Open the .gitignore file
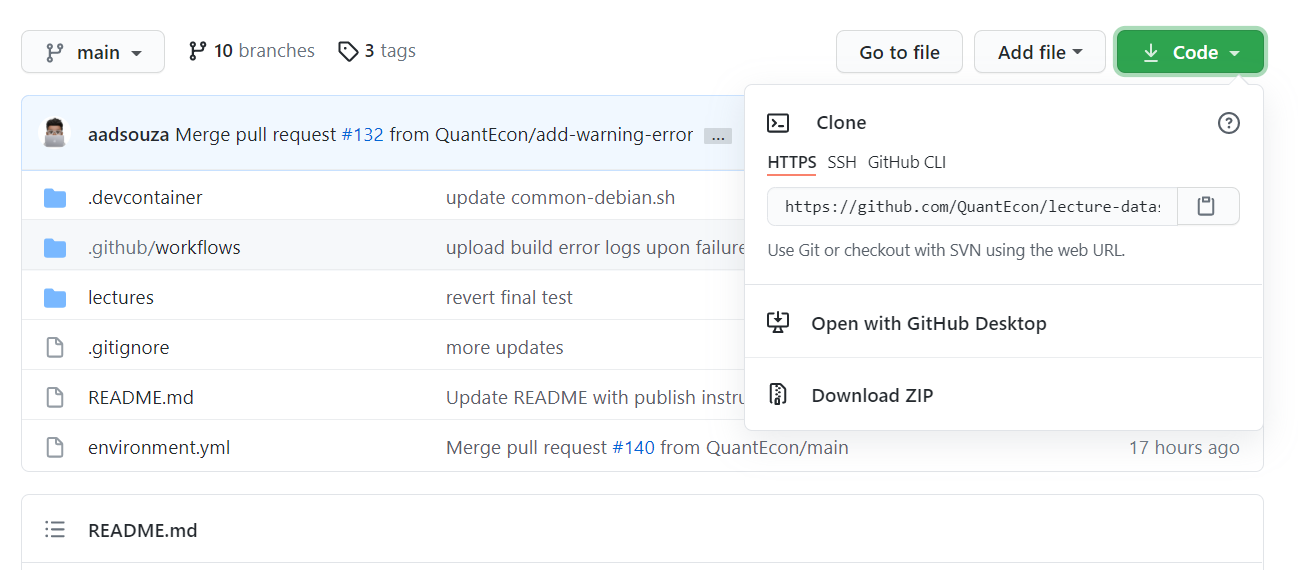Viewport: 1298px width, 570px height. 128,347
